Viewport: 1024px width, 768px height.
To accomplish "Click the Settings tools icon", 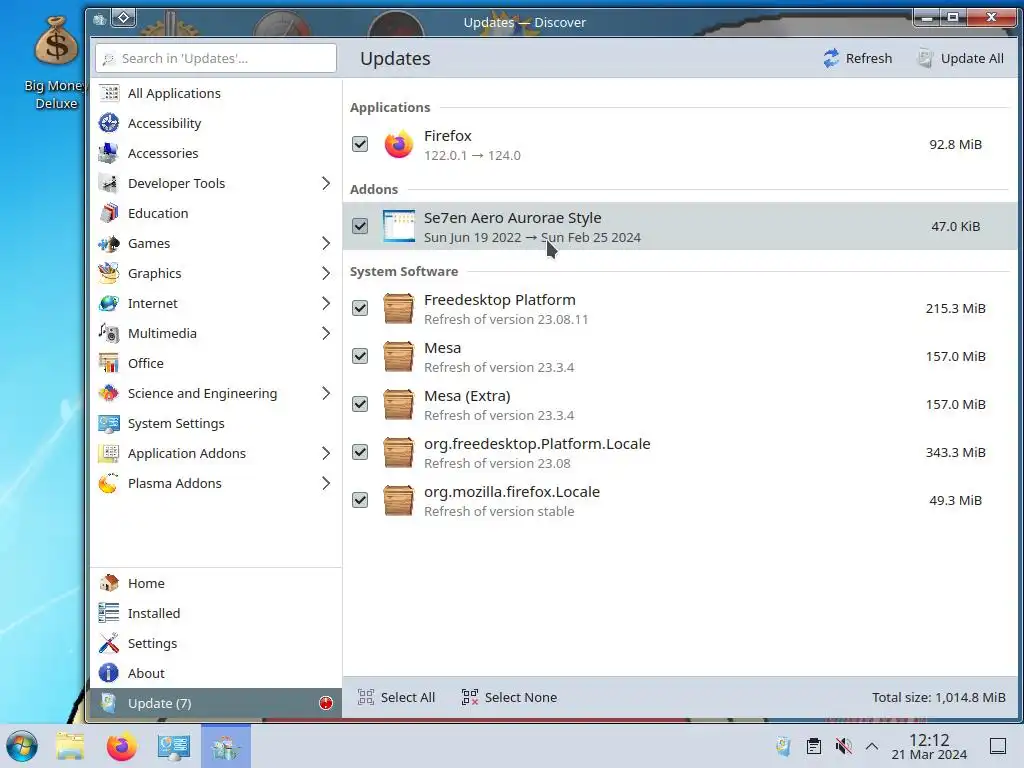I will click(109, 643).
